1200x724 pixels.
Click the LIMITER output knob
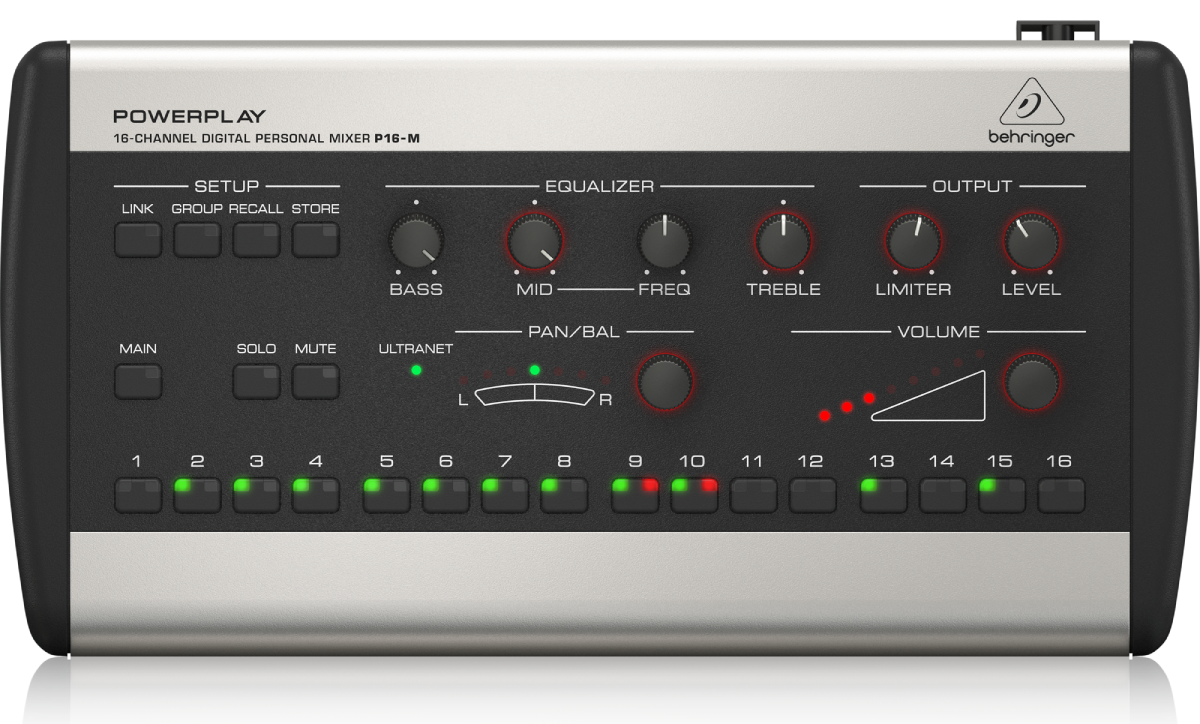click(x=913, y=241)
